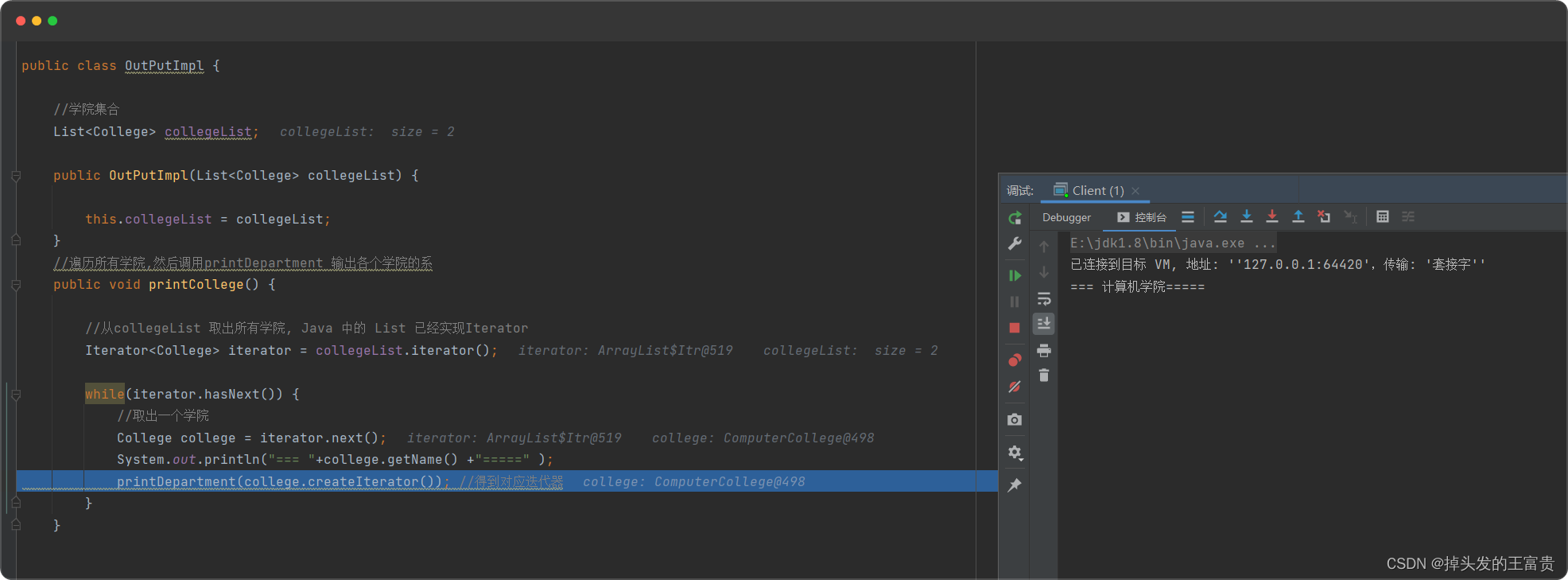Viewport: 1568px width, 580px height.
Task: Resume program with the green play icon
Action: click(x=1015, y=275)
